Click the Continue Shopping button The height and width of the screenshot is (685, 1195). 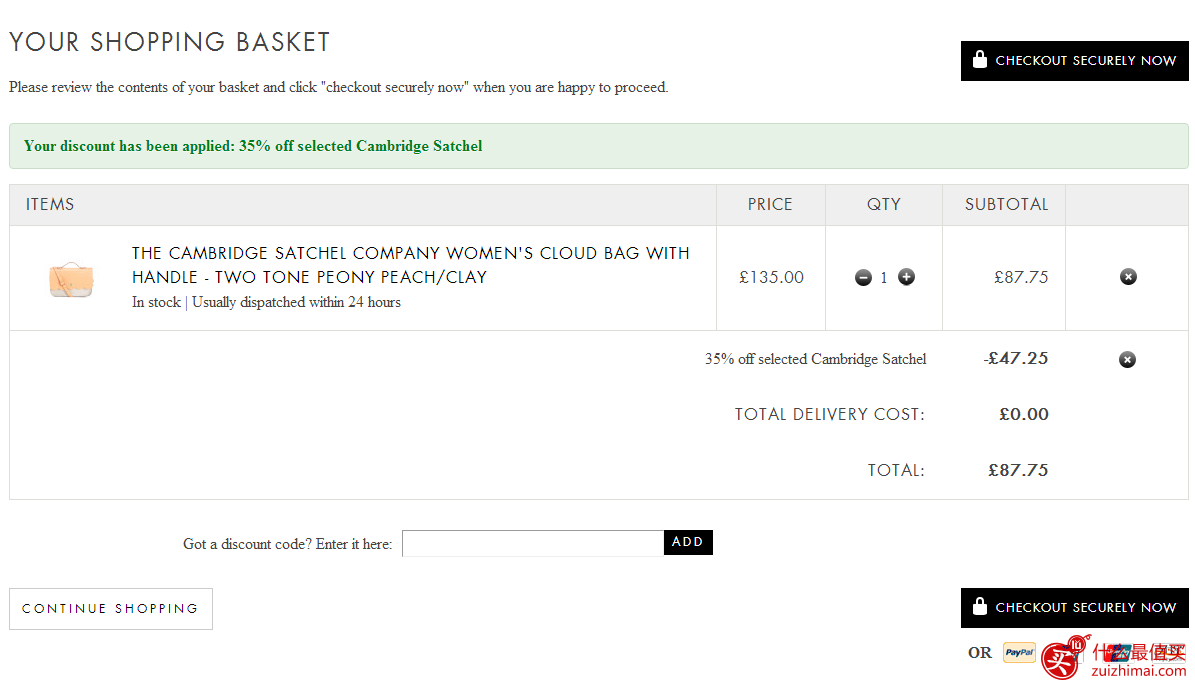(x=111, y=609)
